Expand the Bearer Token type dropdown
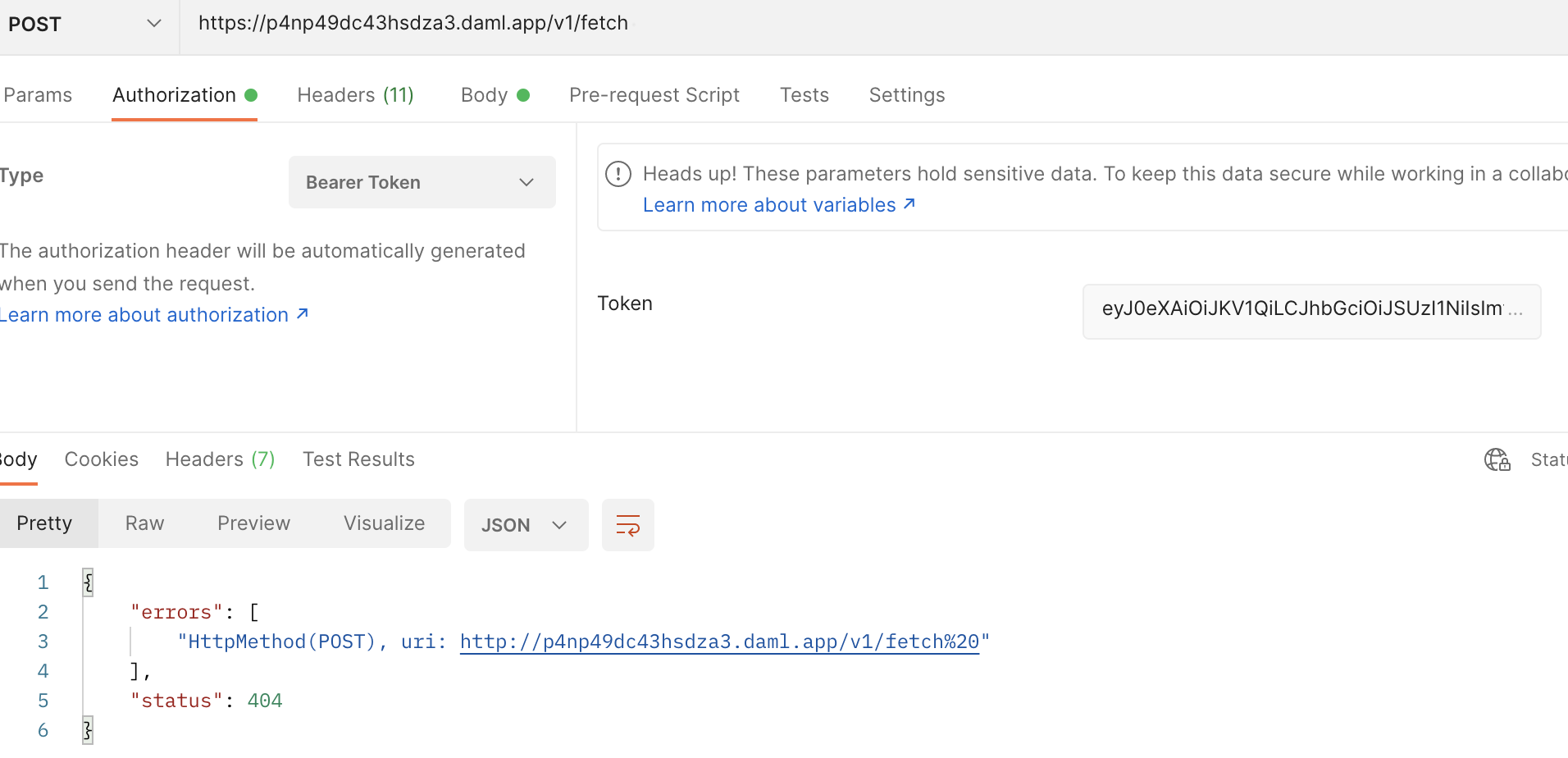This screenshot has width=1568, height=758. coord(422,182)
